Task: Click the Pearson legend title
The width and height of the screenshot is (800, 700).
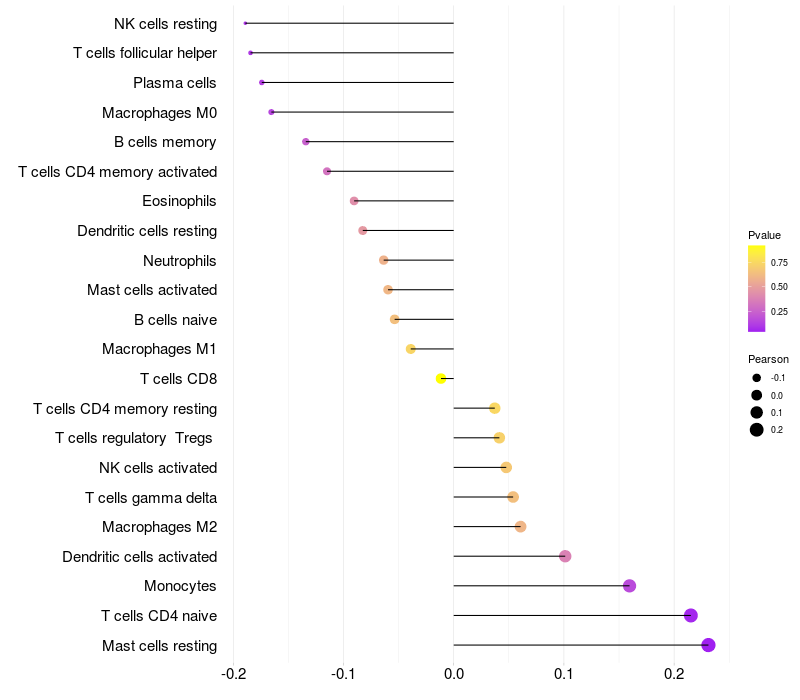Action: 768,359
